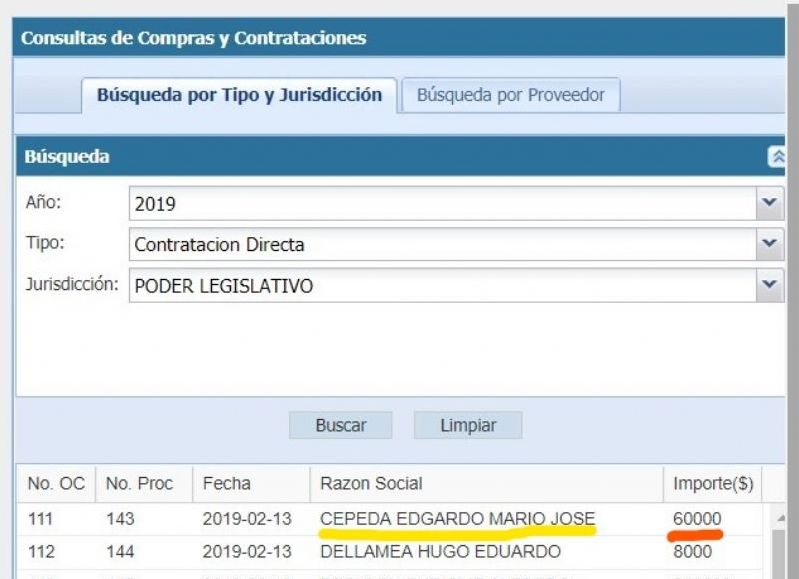Collapse the Búsqueda panel with chevron icon
Viewport: 799px width, 579px height.
point(776,157)
